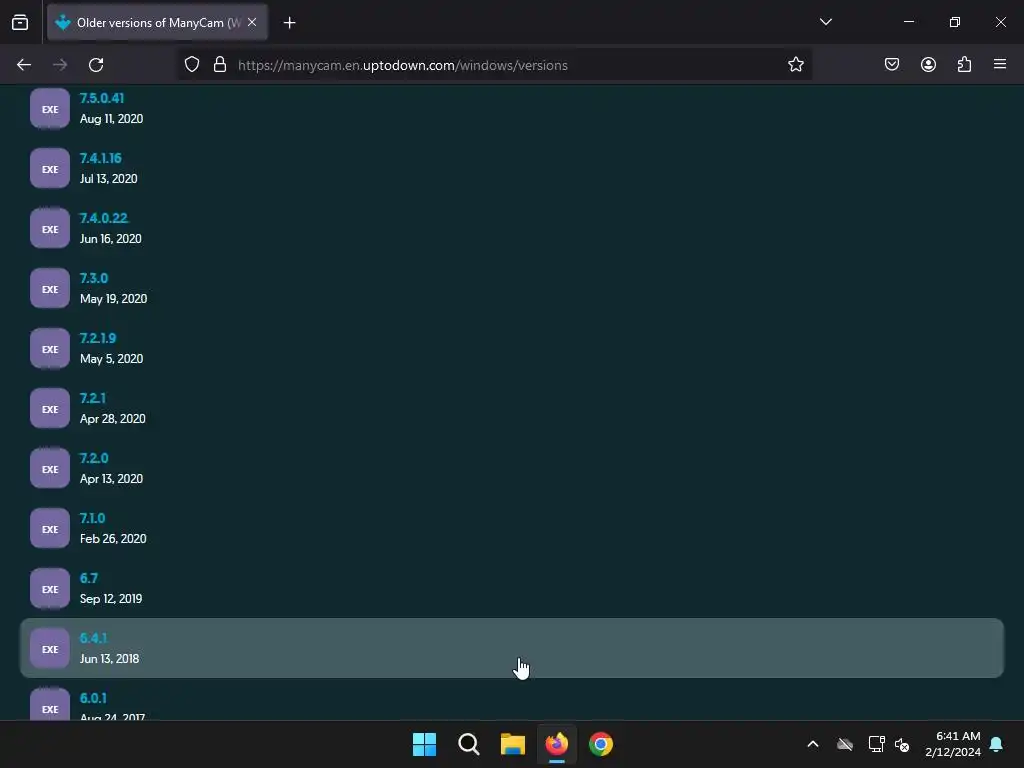Open ManyCam version 7.1.0 link
Image resolution: width=1024 pixels, height=768 pixels.
tap(92, 519)
